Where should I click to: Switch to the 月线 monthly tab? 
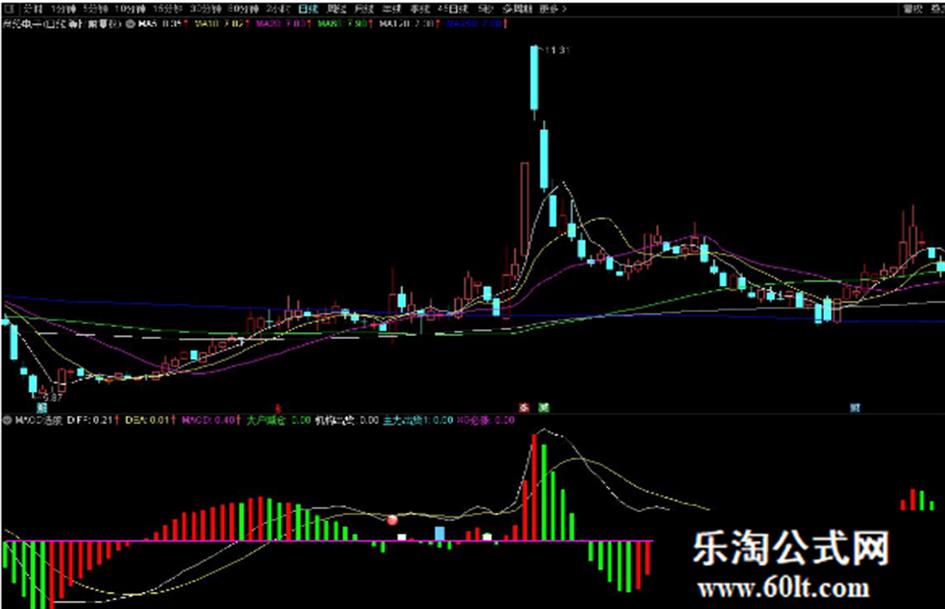click(x=364, y=9)
